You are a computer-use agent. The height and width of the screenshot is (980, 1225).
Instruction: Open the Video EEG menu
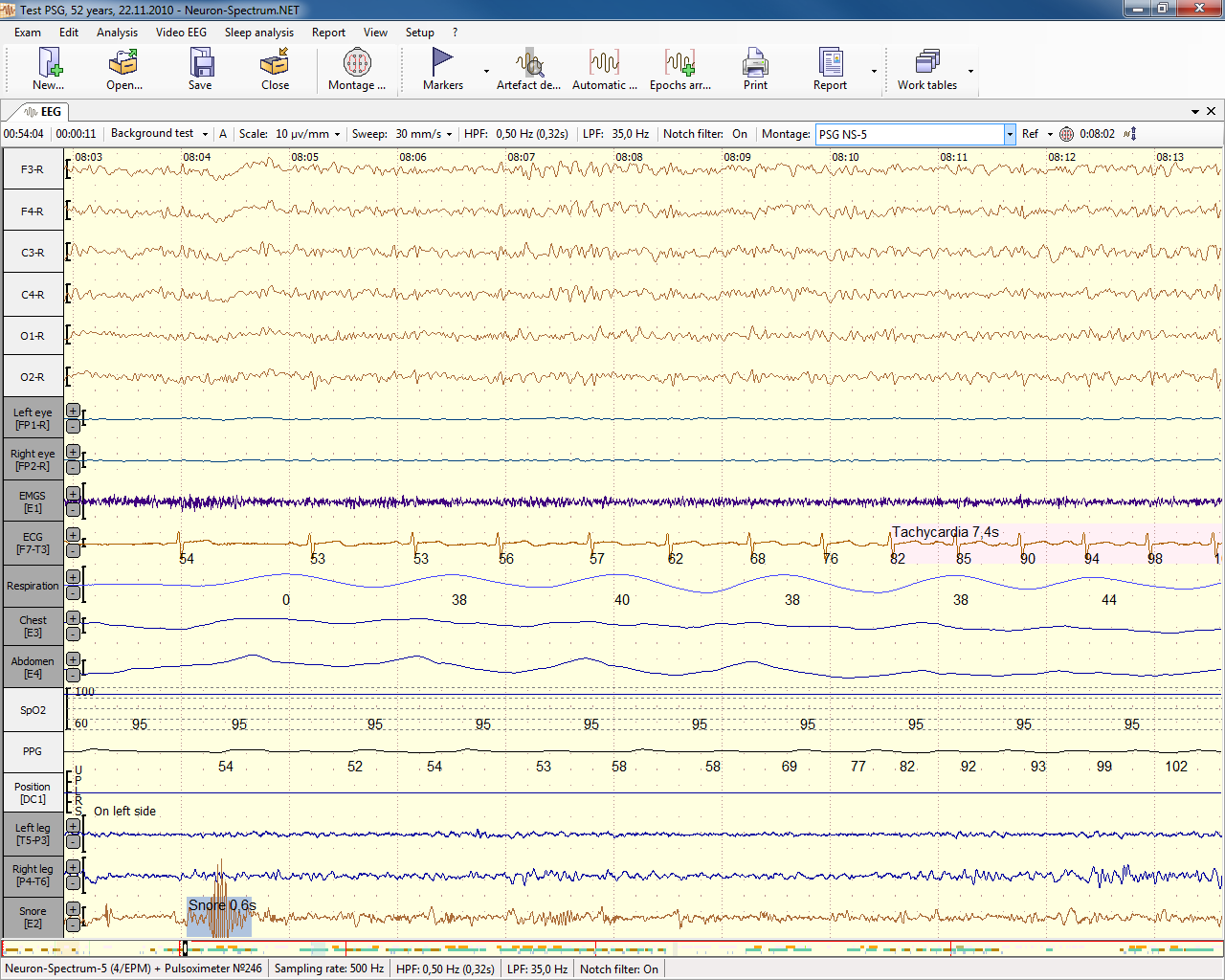tap(181, 33)
